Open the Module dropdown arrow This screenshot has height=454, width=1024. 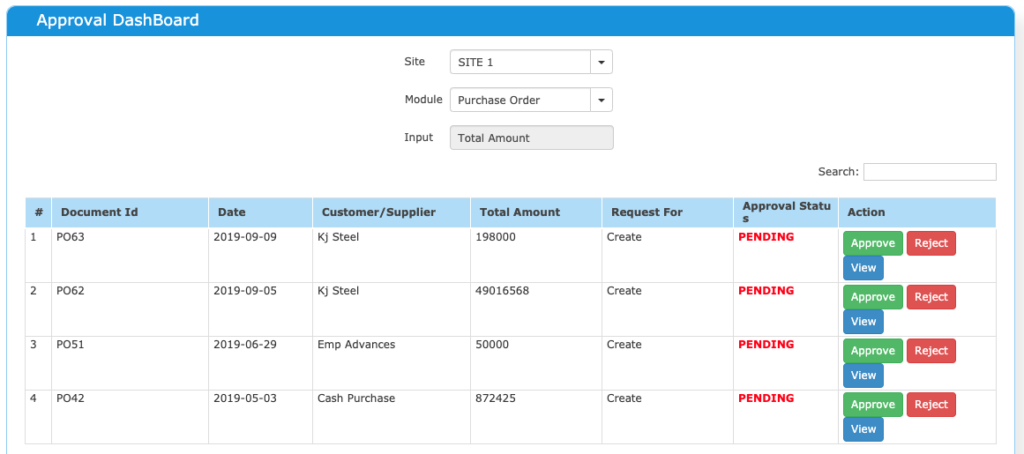pyautogui.click(x=601, y=100)
